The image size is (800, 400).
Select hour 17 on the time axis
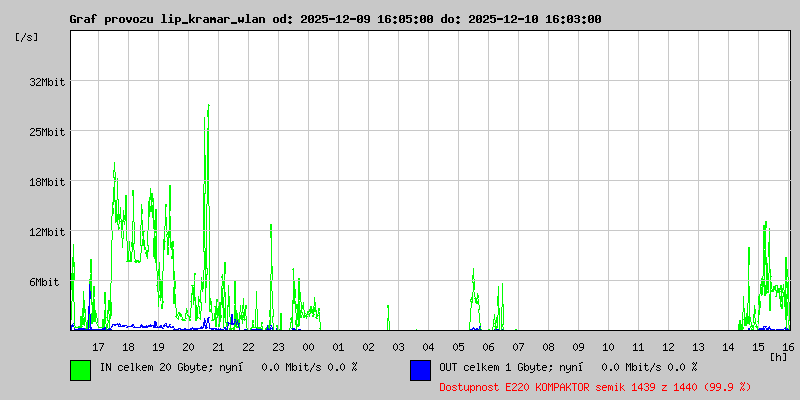tap(98, 346)
